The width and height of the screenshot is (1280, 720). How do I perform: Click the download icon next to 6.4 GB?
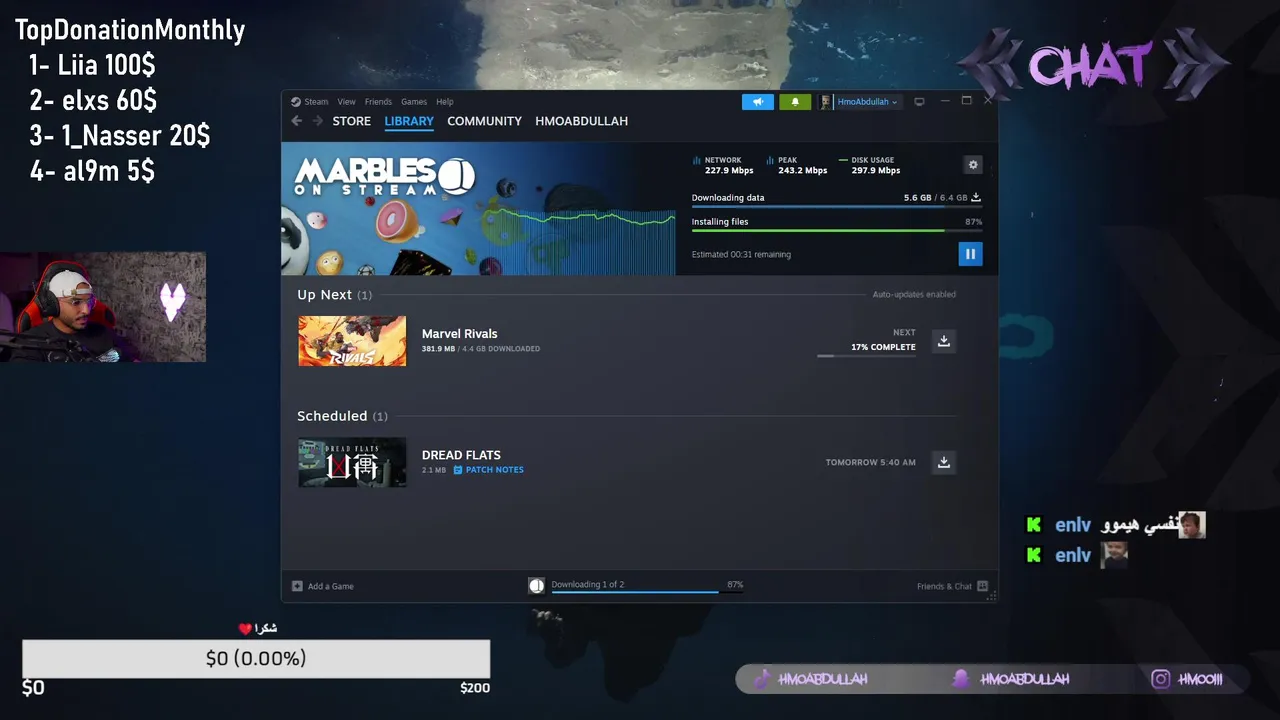tap(976, 198)
